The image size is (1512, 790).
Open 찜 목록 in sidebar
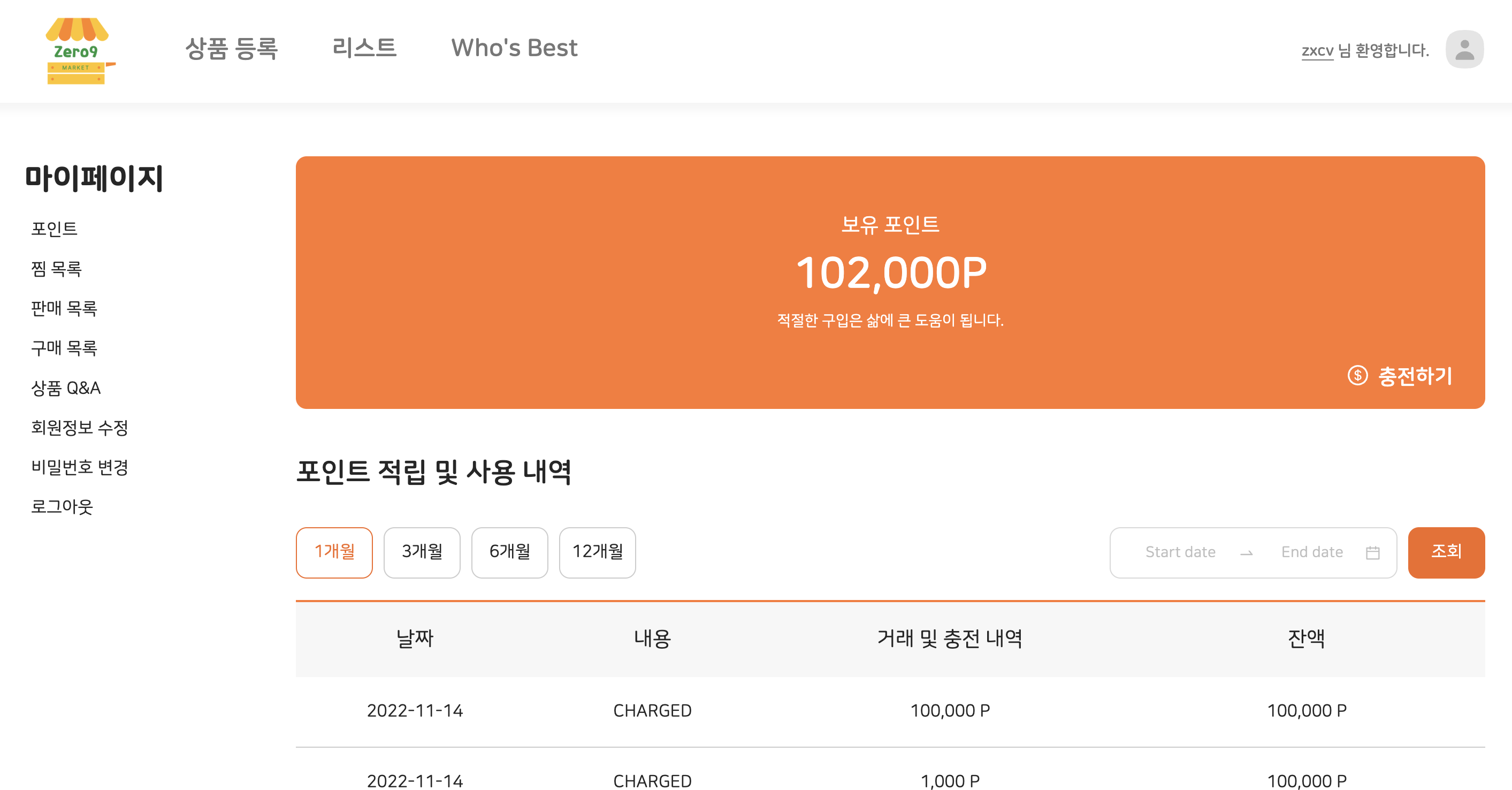click(x=56, y=269)
